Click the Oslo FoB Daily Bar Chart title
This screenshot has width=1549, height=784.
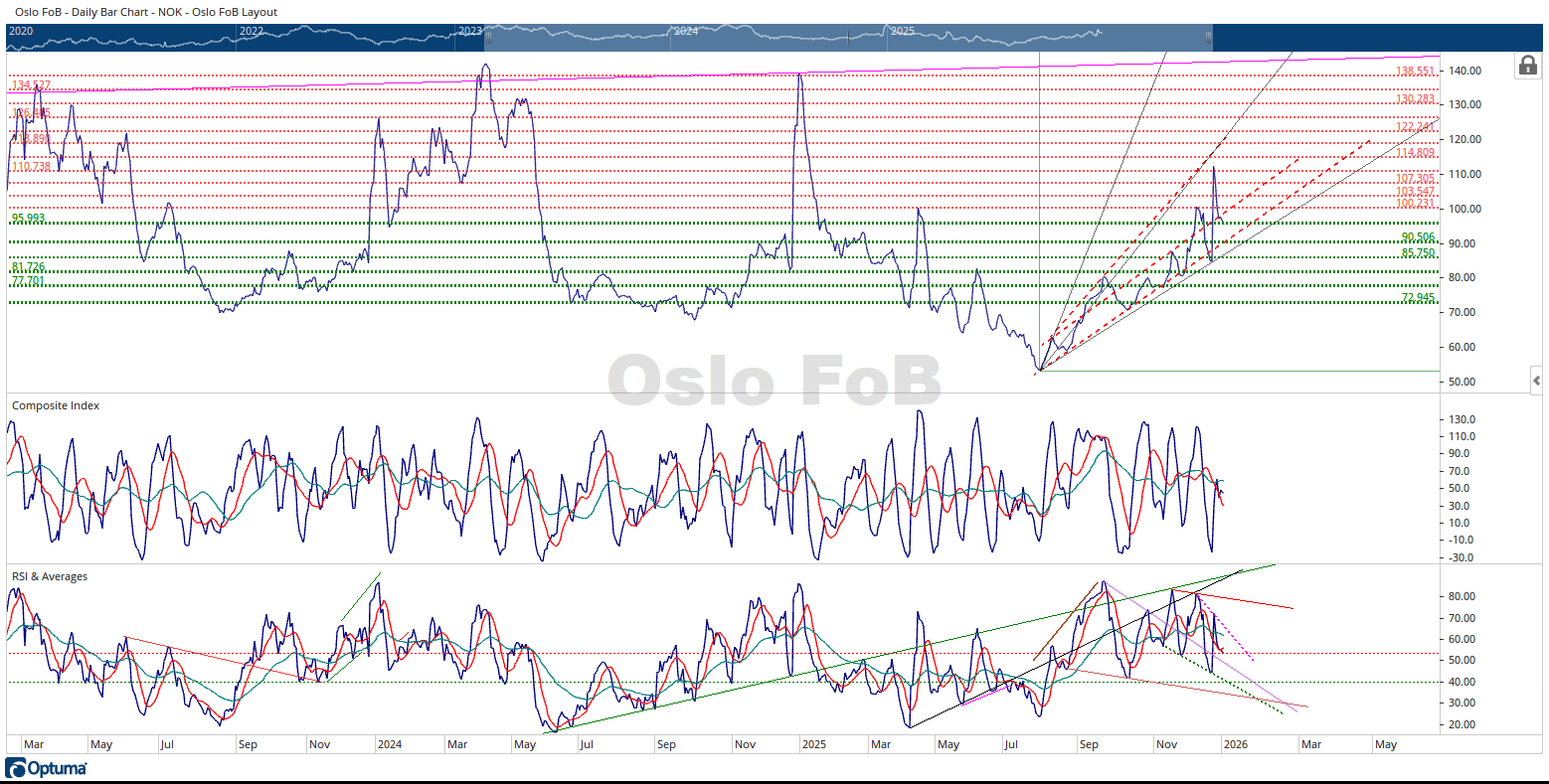(146, 12)
